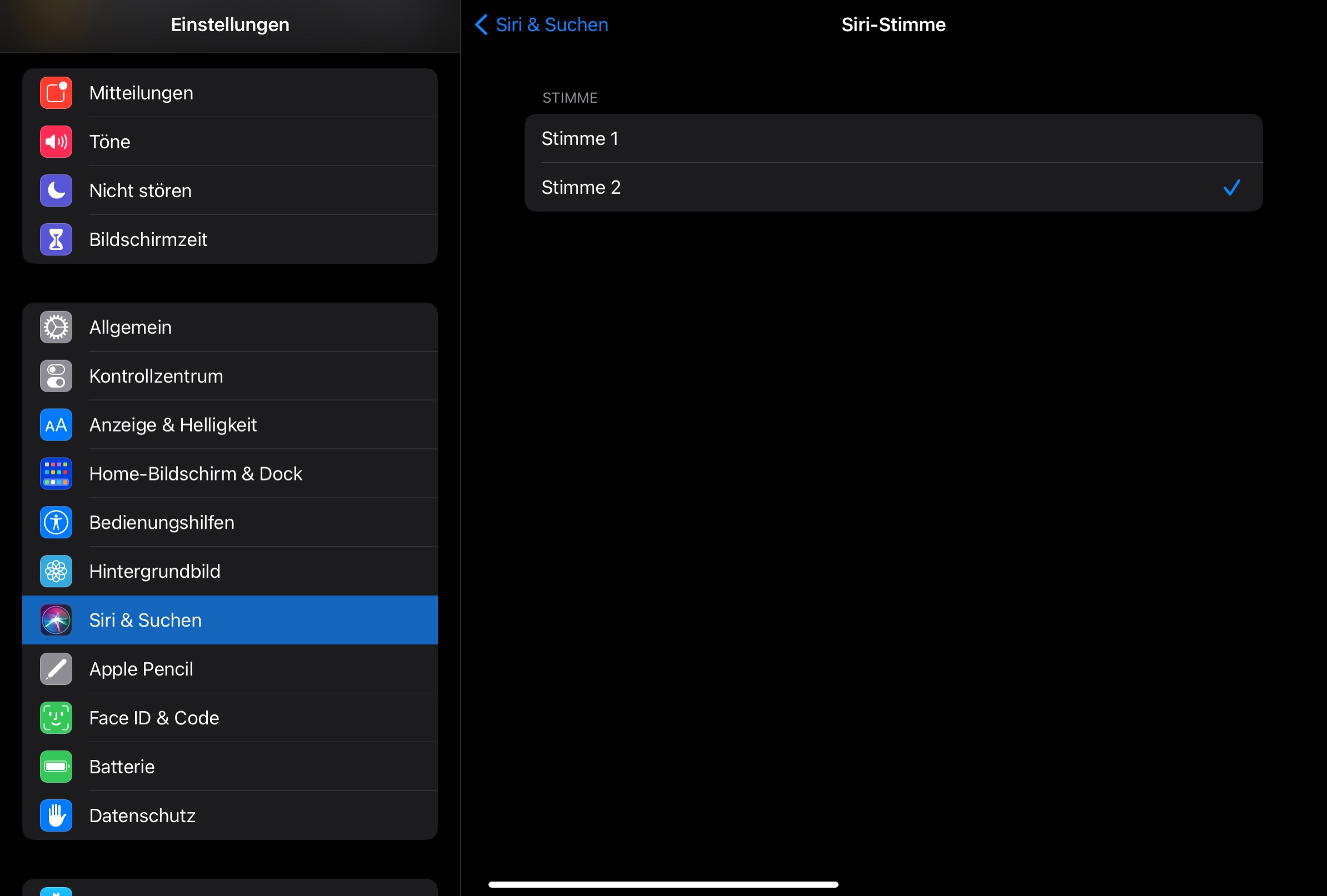Image resolution: width=1327 pixels, height=896 pixels.
Task: Go back using the blue chevron arrow
Action: 481,24
